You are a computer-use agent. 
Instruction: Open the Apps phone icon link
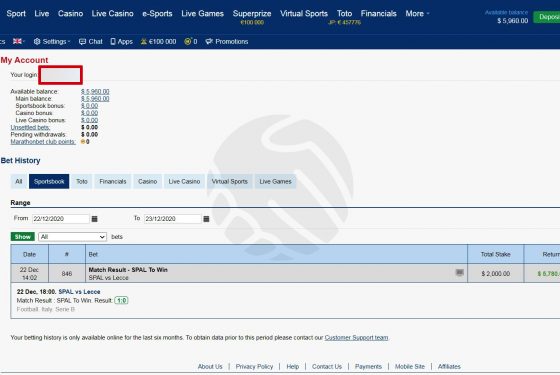(113, 41)
